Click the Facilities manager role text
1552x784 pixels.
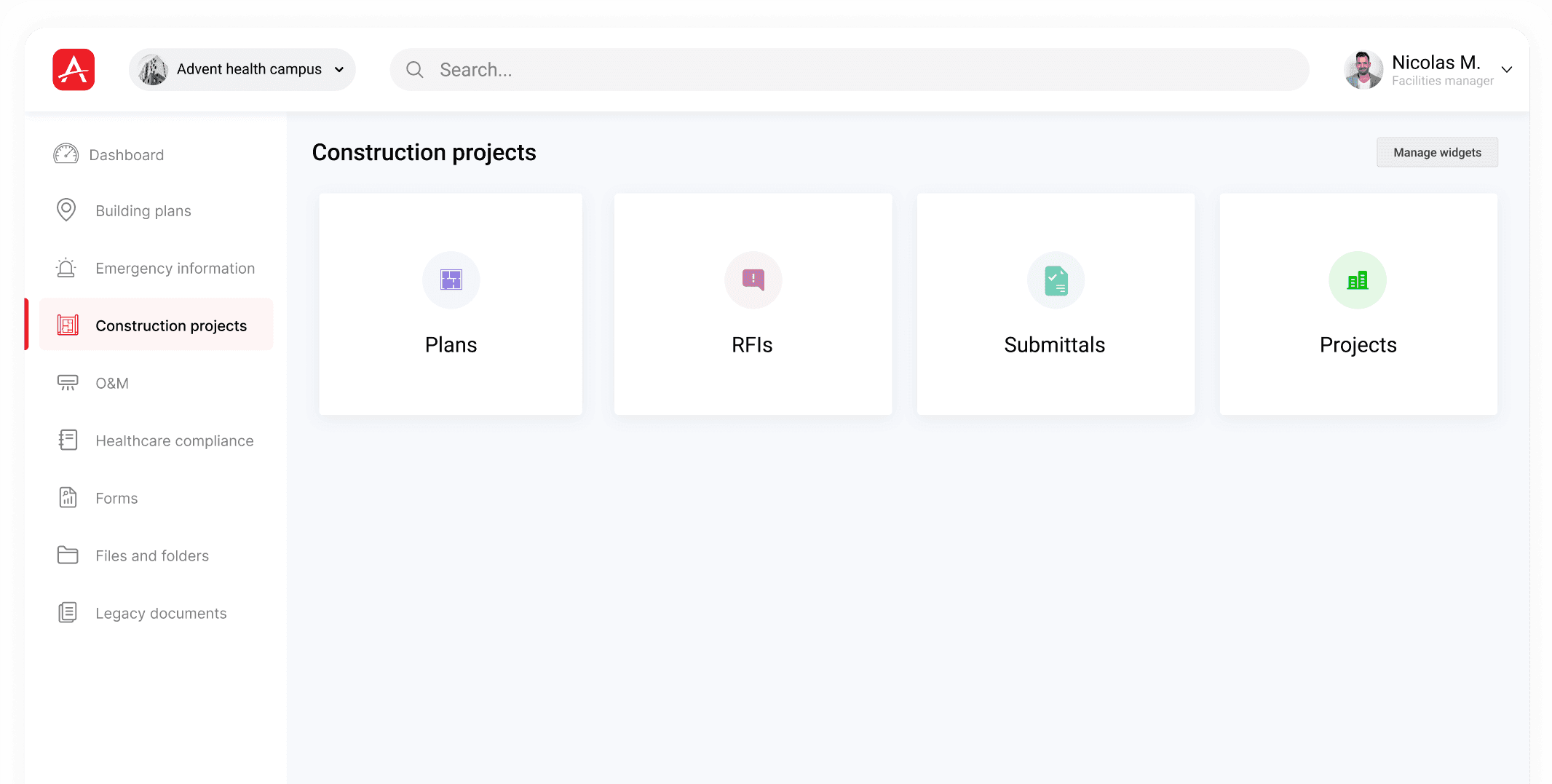click(1443, 81)
